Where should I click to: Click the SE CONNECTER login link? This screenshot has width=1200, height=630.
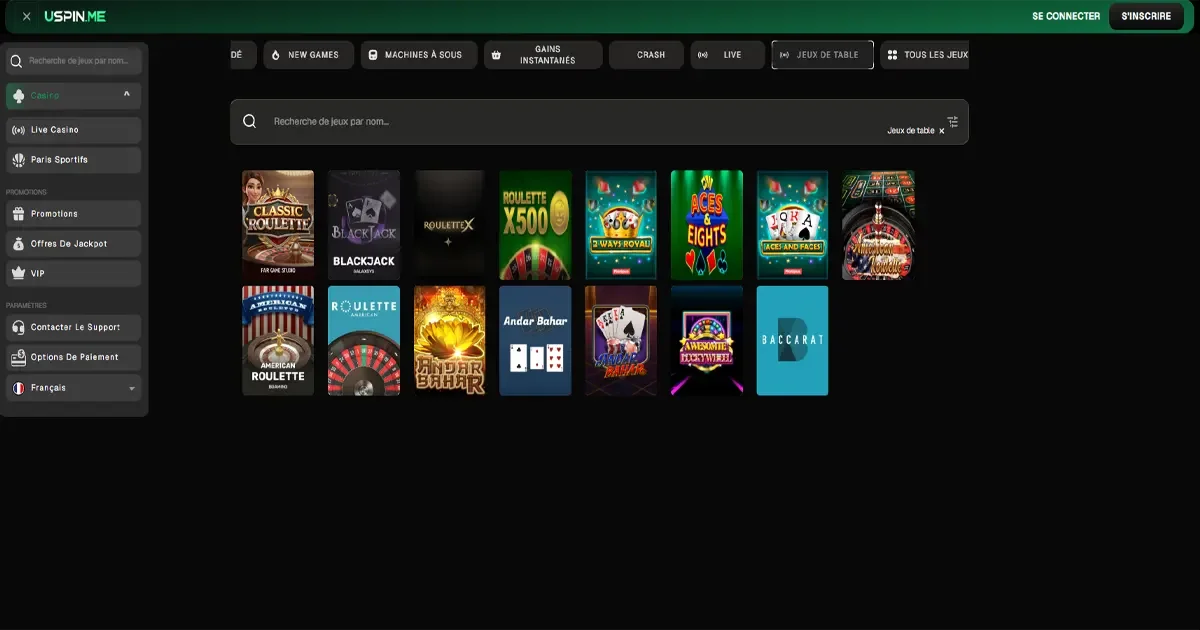pos(1066,16)
